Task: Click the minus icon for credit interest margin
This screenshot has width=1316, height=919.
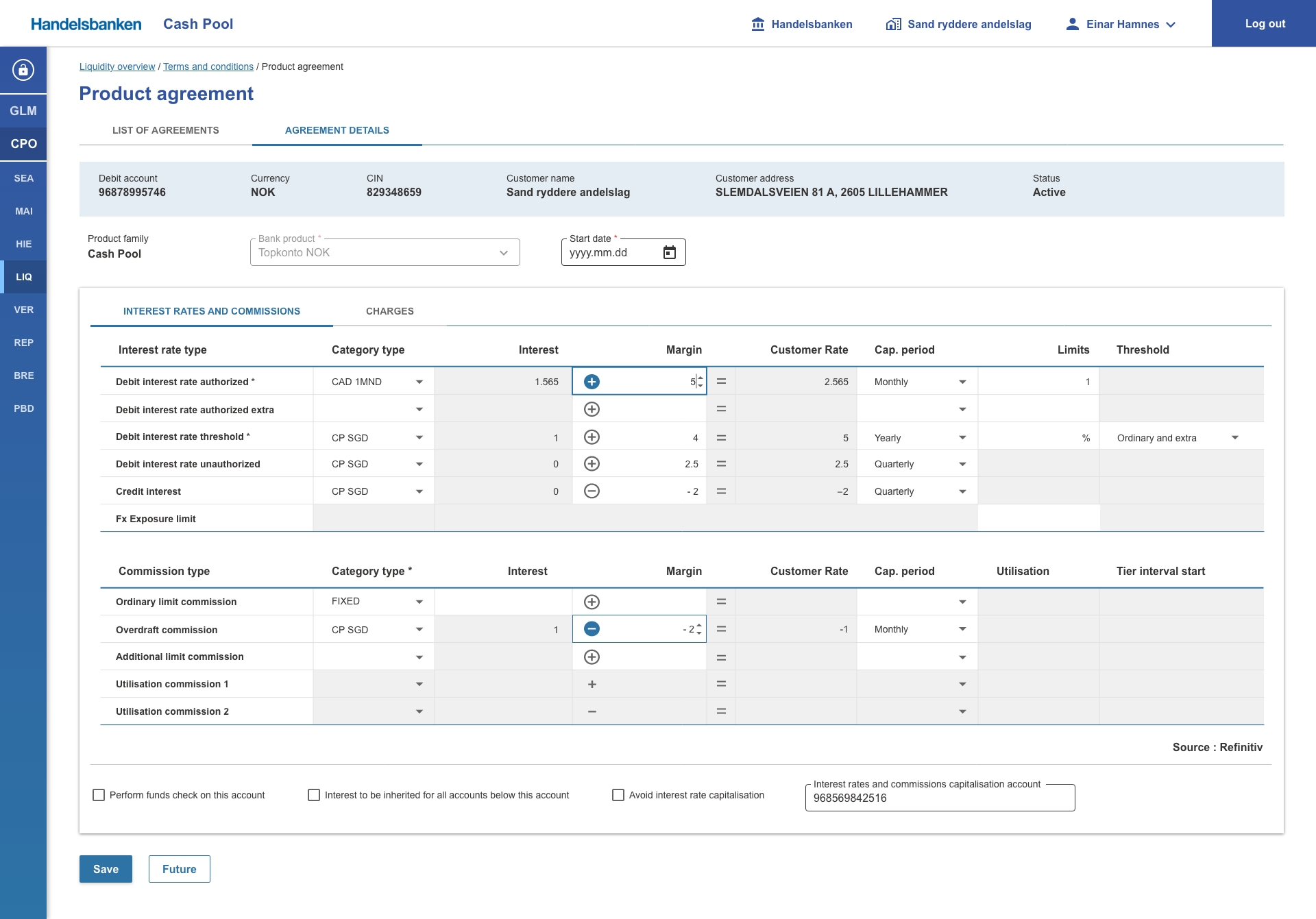Action: pyautogui.click(x=591, y=491)
